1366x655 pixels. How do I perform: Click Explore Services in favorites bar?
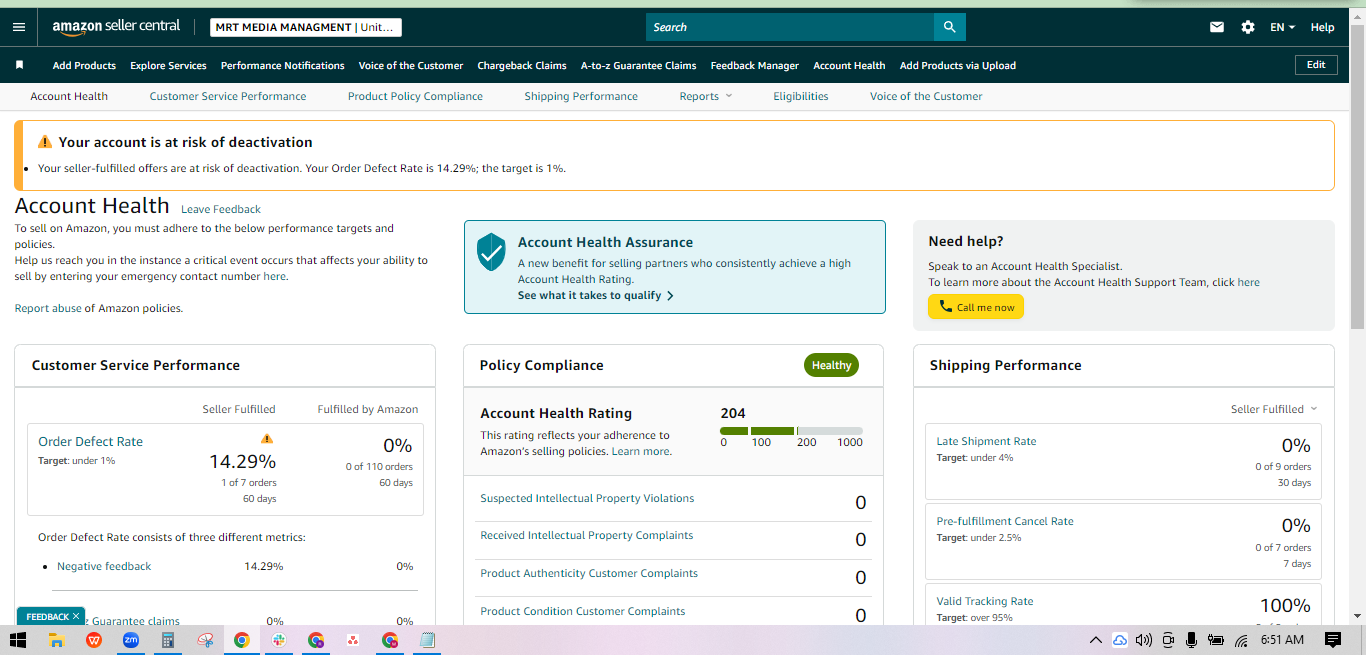tap(168, 65)
